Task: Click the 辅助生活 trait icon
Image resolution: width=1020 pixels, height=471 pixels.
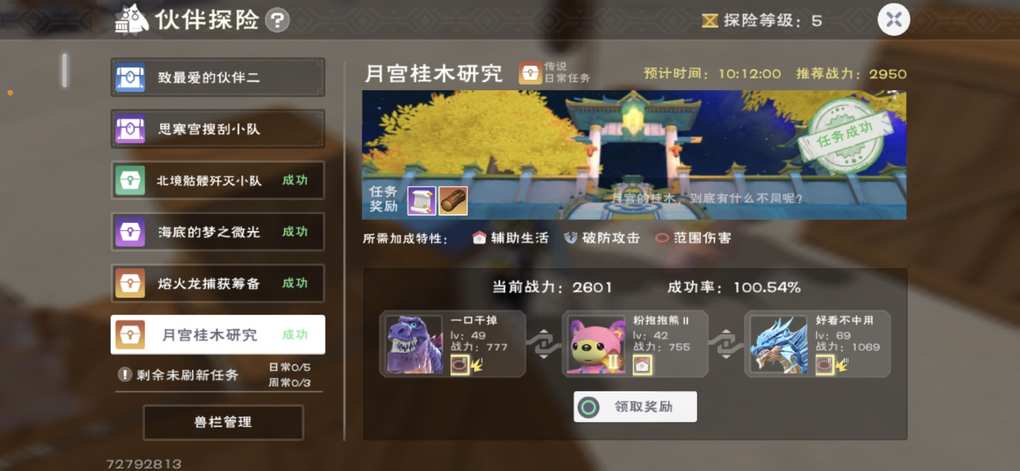Action: click(x=479, y=238)
